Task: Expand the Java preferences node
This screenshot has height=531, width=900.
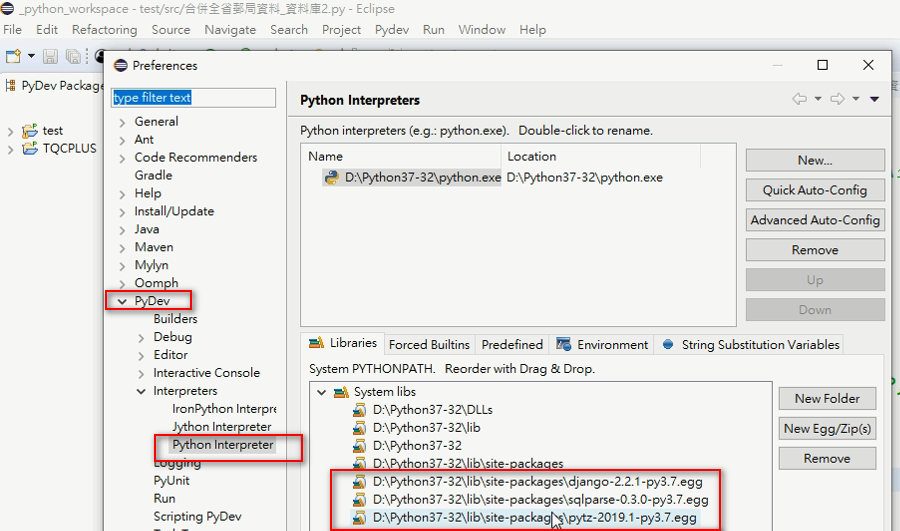Action: pos(122,230)
